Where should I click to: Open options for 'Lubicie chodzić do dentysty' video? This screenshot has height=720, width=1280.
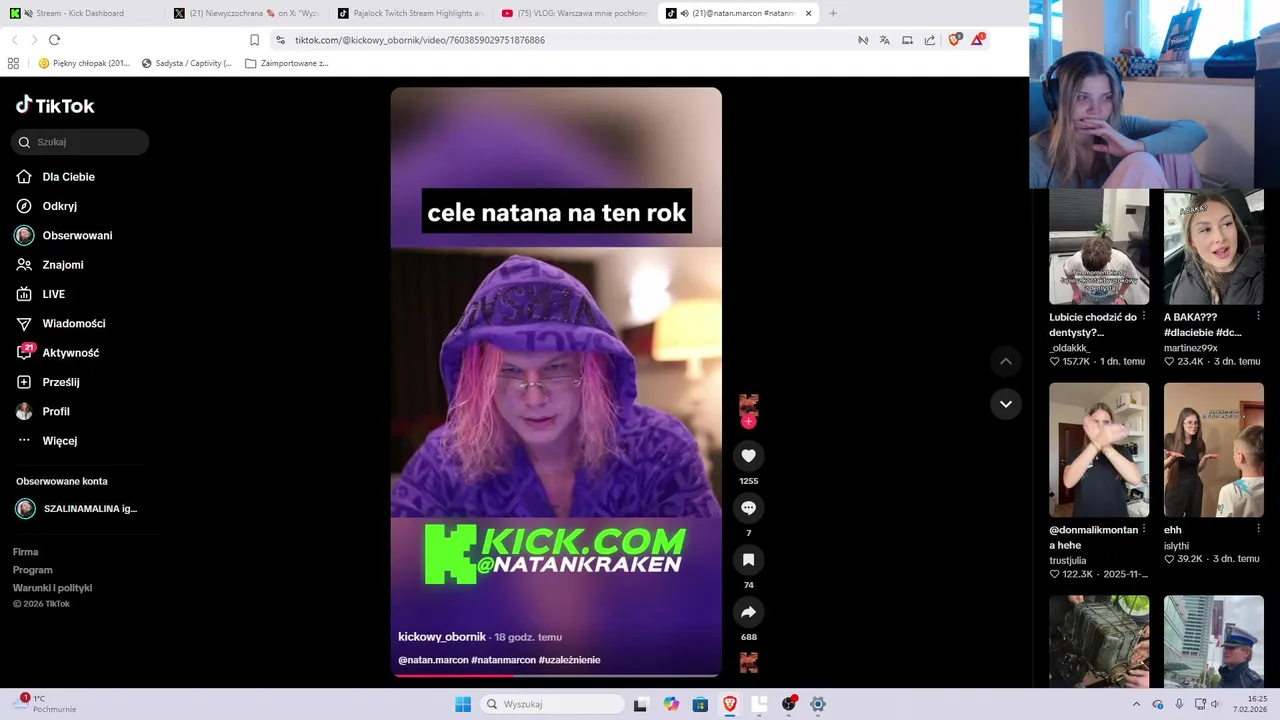pos(1144,316)
